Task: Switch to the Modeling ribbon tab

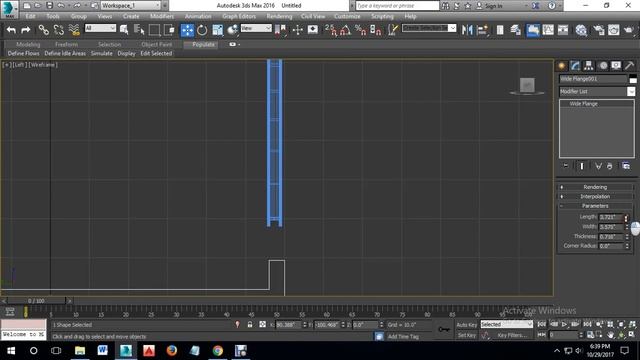Action: (x=28, y=44)
